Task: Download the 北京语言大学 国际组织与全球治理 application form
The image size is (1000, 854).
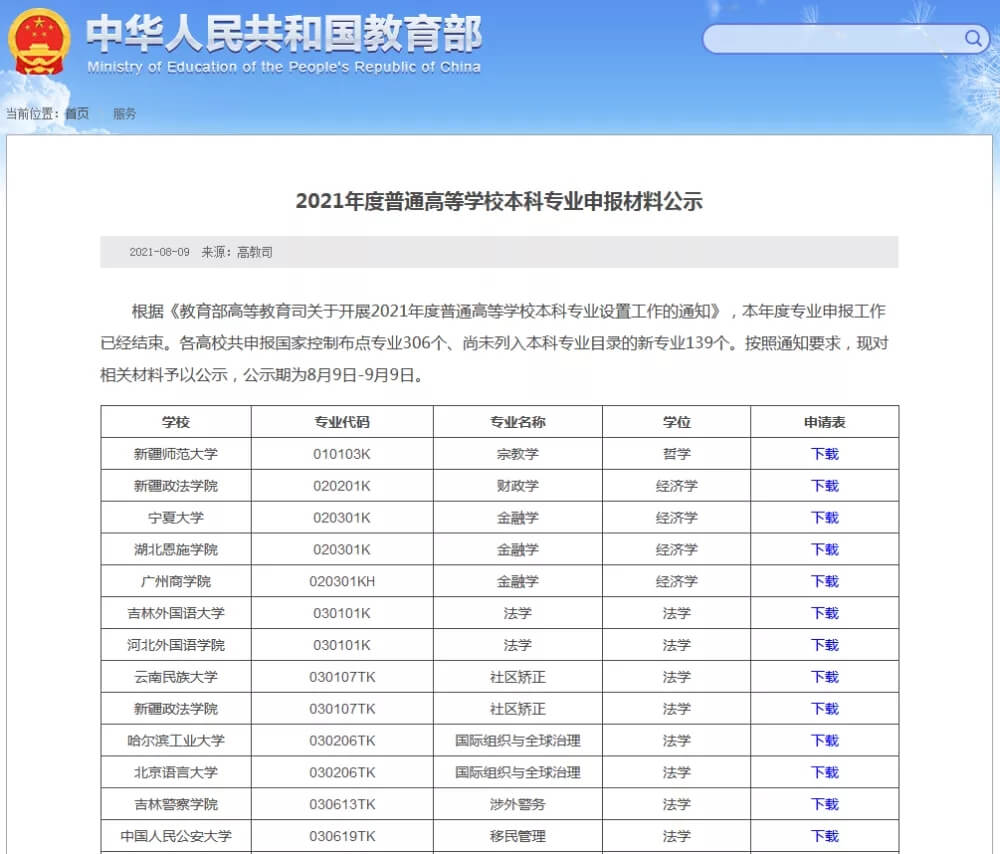Action: [x=824, y=772]
